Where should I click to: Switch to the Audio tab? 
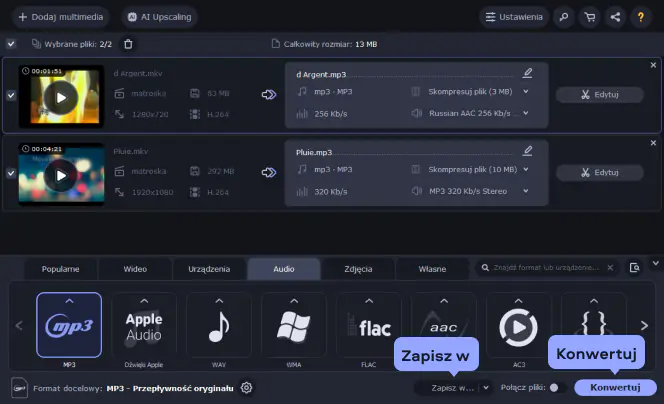coord(284,269)
